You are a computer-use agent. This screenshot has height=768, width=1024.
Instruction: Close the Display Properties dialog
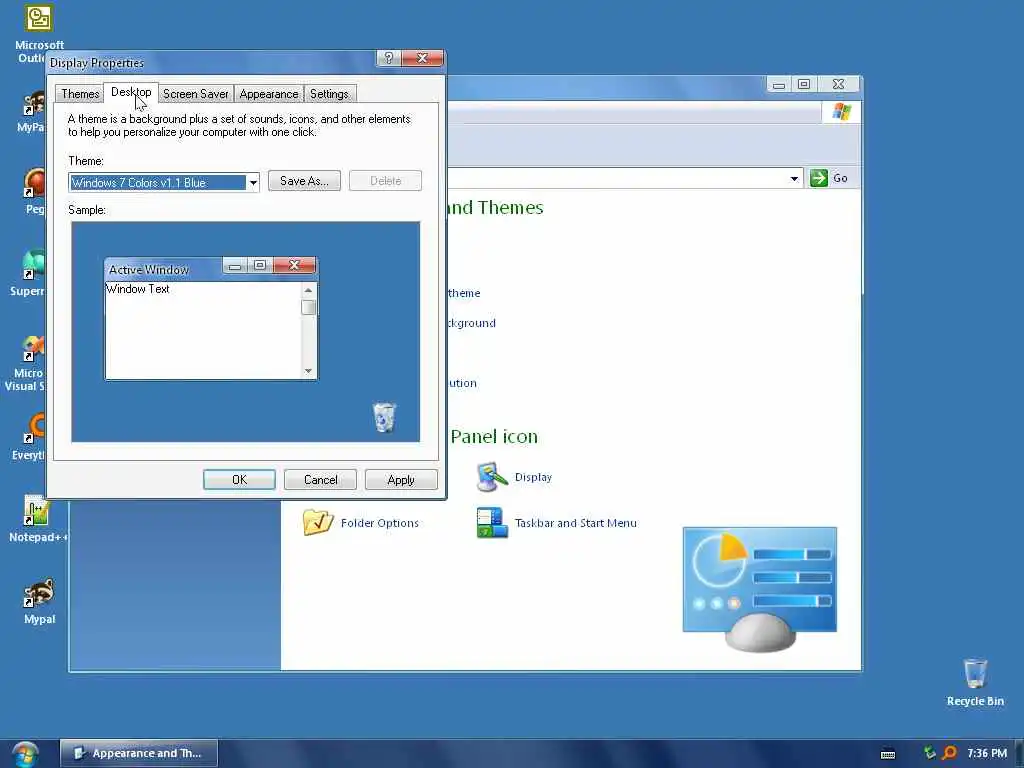tap(423, 58)
